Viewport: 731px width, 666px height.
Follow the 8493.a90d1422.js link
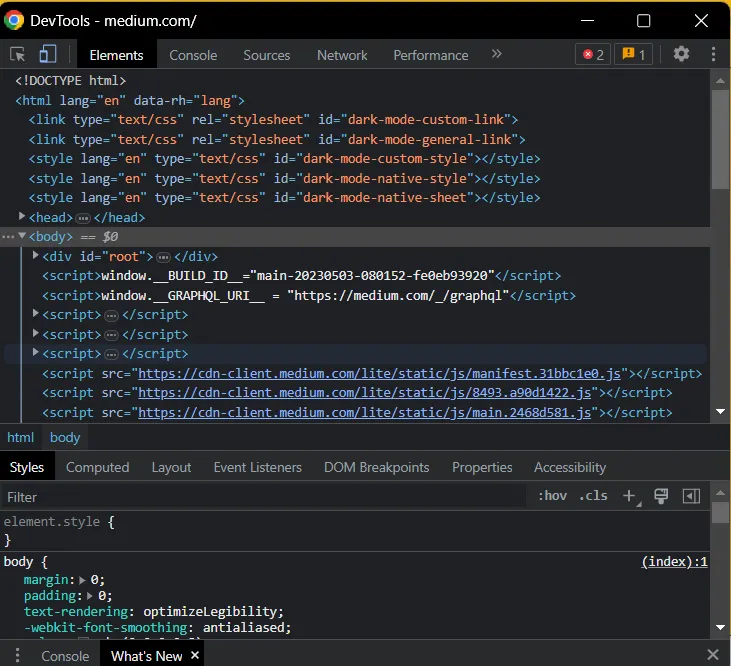coord(365,393)
